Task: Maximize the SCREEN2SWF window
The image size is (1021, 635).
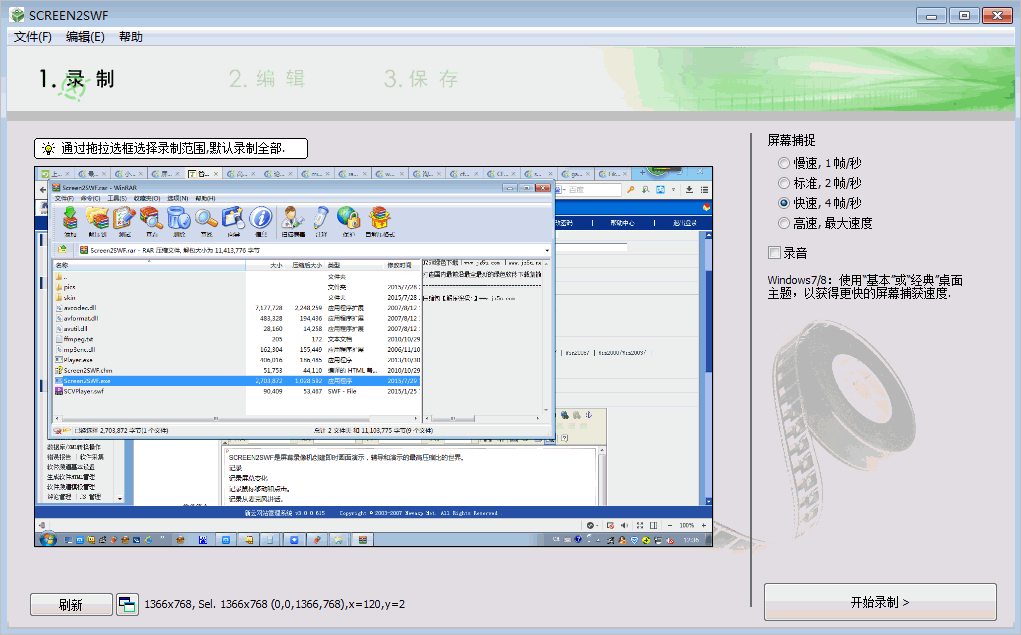Action: coord(964,16)
